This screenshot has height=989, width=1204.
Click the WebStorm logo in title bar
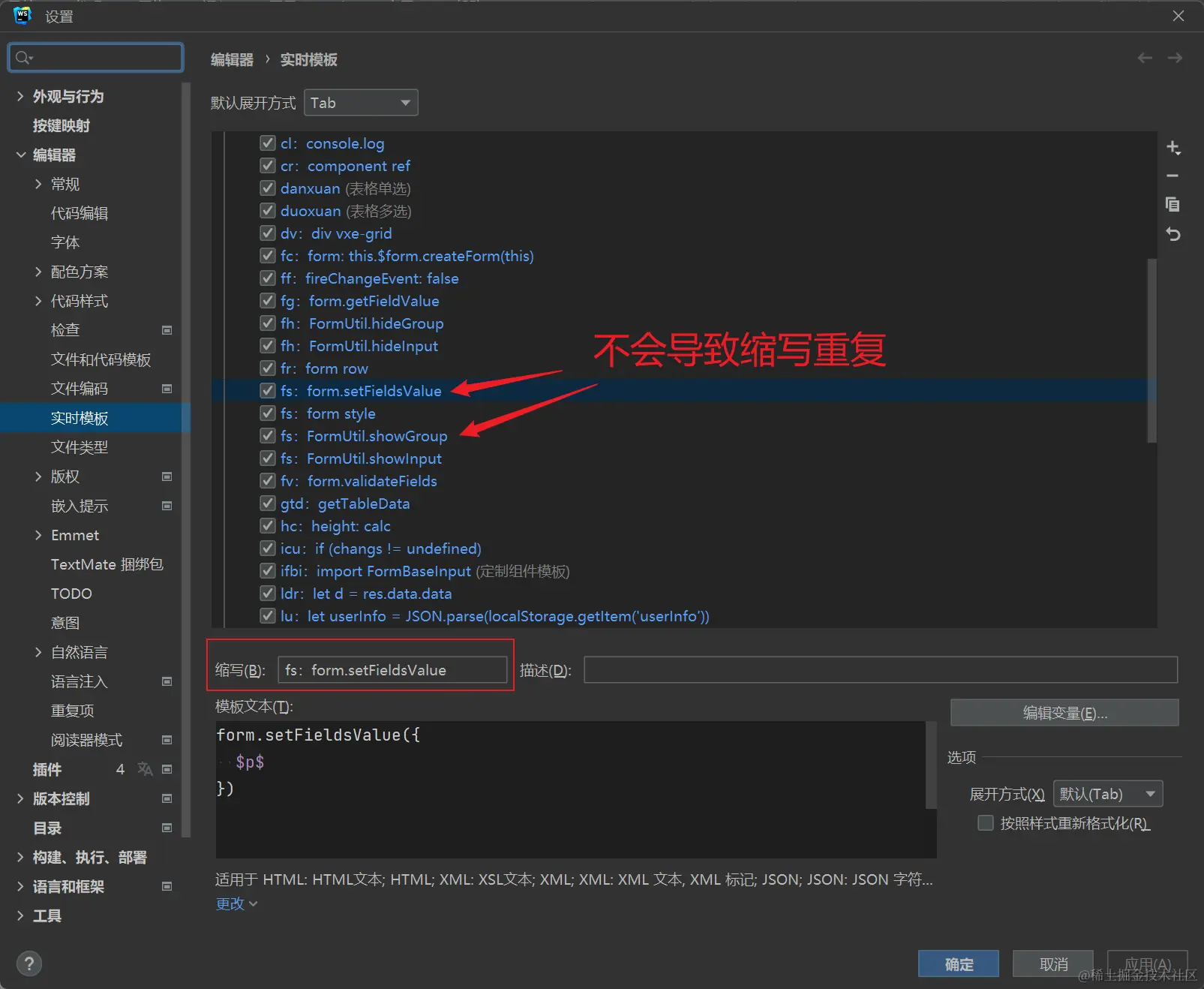coord(22,16)
